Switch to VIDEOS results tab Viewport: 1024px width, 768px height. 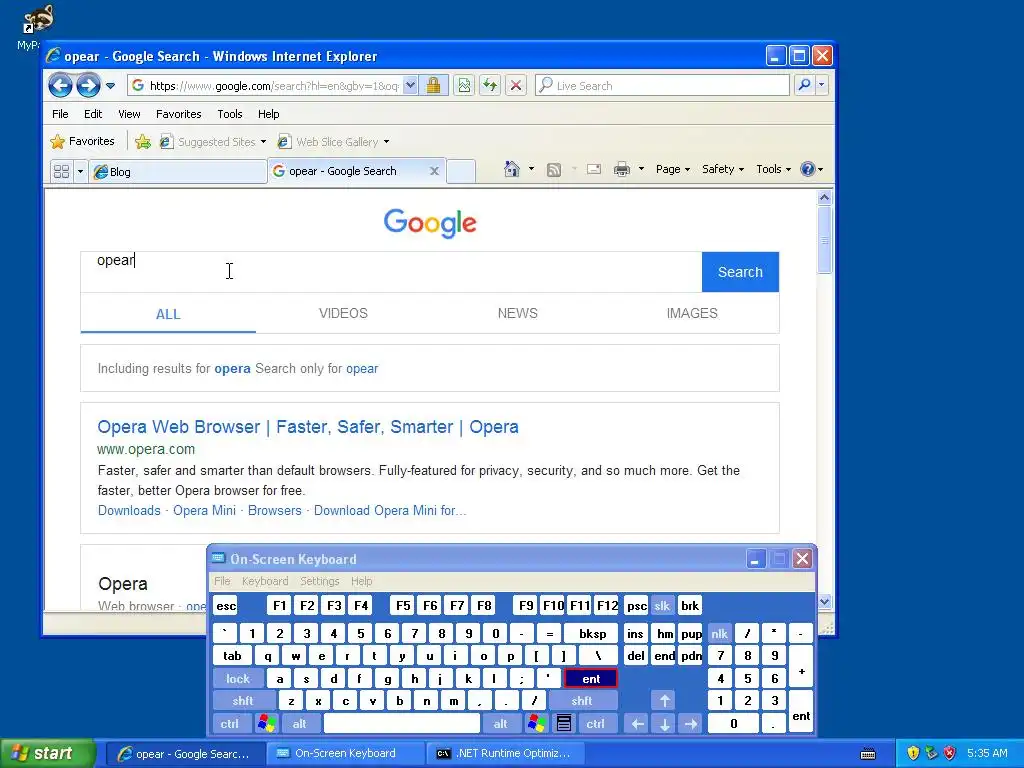click(343, 313)
